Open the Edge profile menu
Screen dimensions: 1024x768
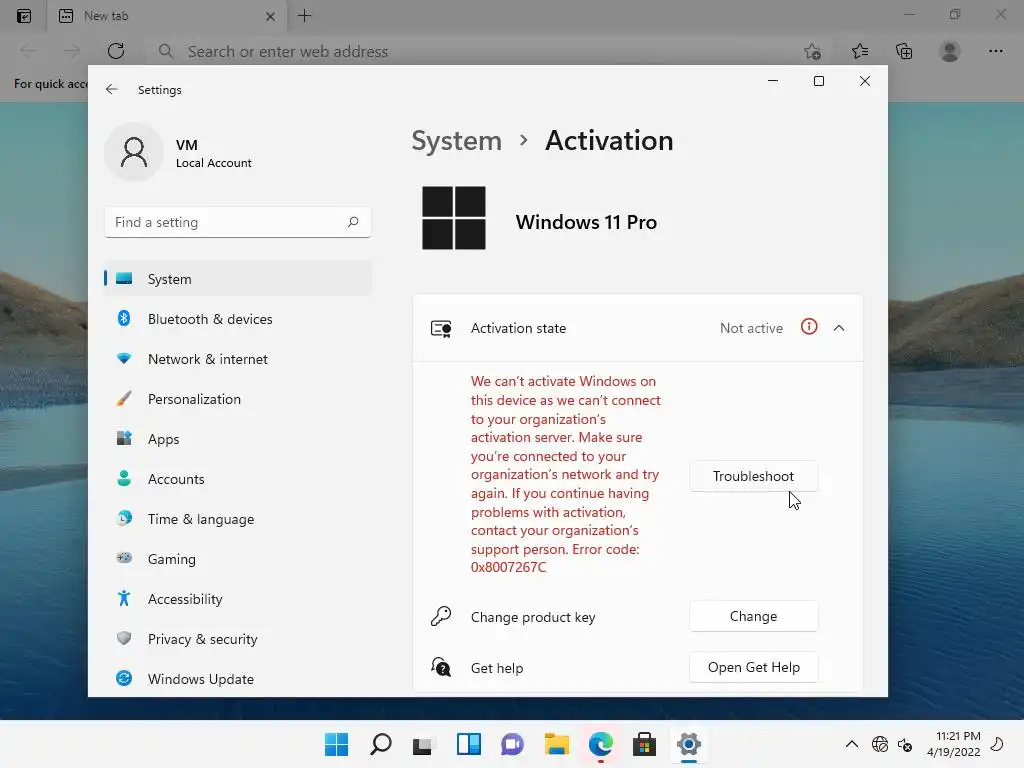point(950,51)
